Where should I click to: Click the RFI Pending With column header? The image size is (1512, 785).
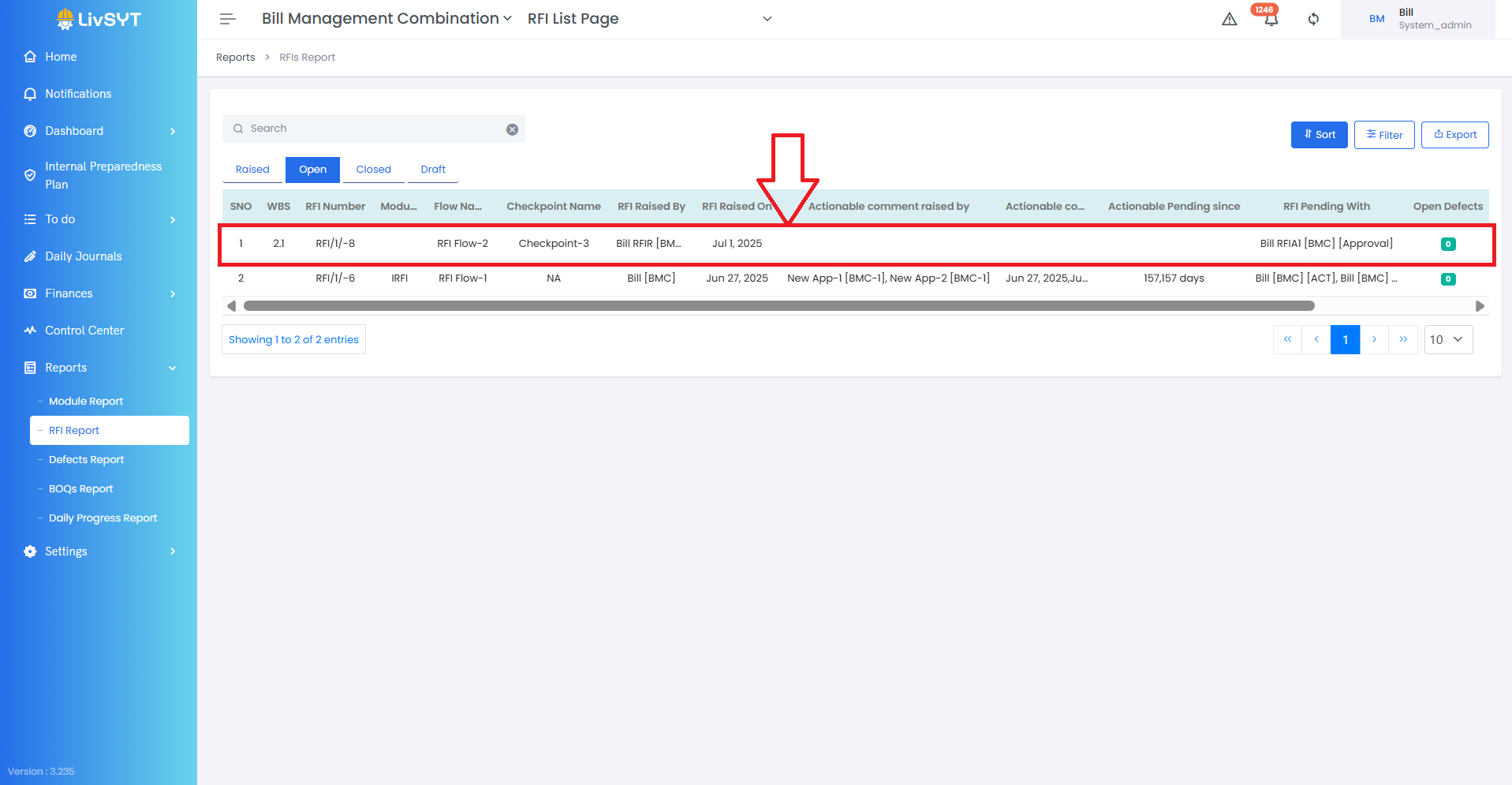[x=1327, y=207]
